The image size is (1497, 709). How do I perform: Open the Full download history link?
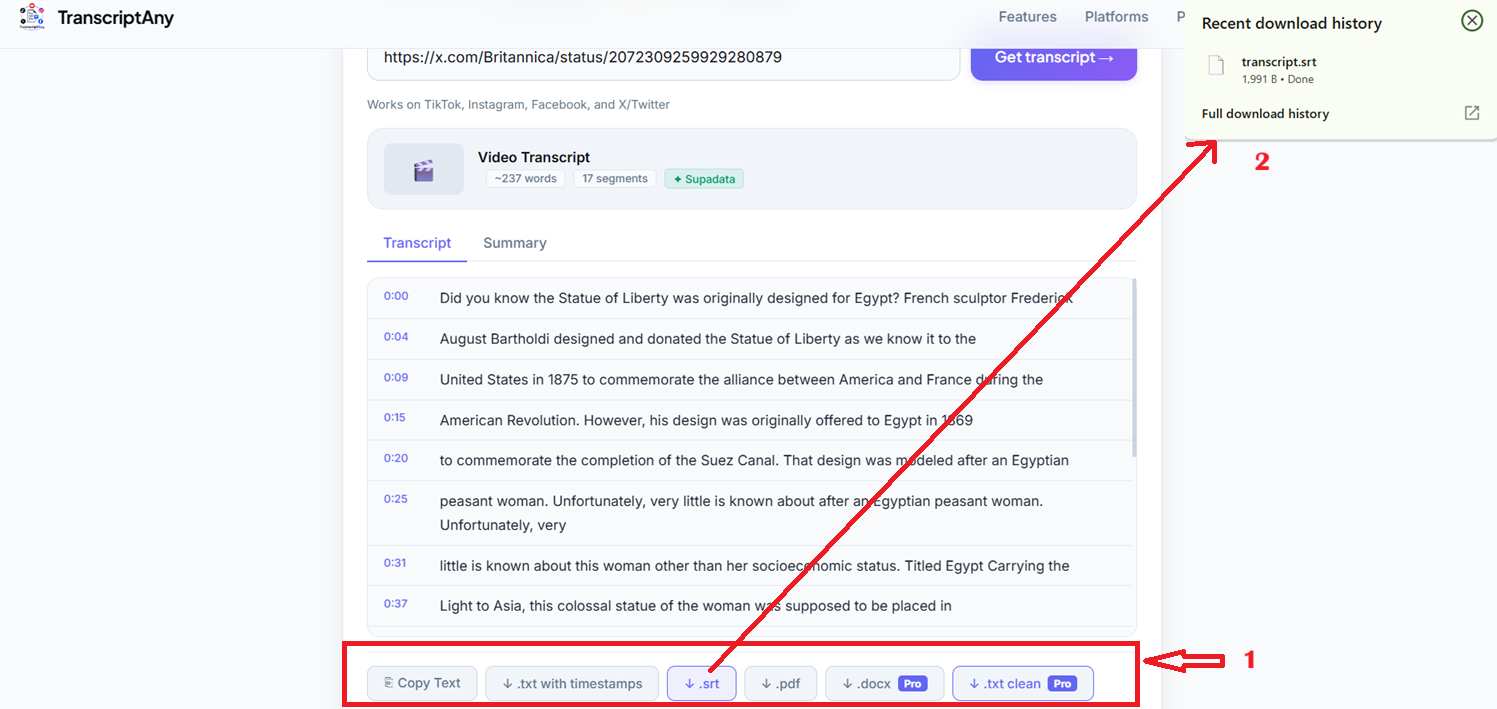pos(1265,114)
